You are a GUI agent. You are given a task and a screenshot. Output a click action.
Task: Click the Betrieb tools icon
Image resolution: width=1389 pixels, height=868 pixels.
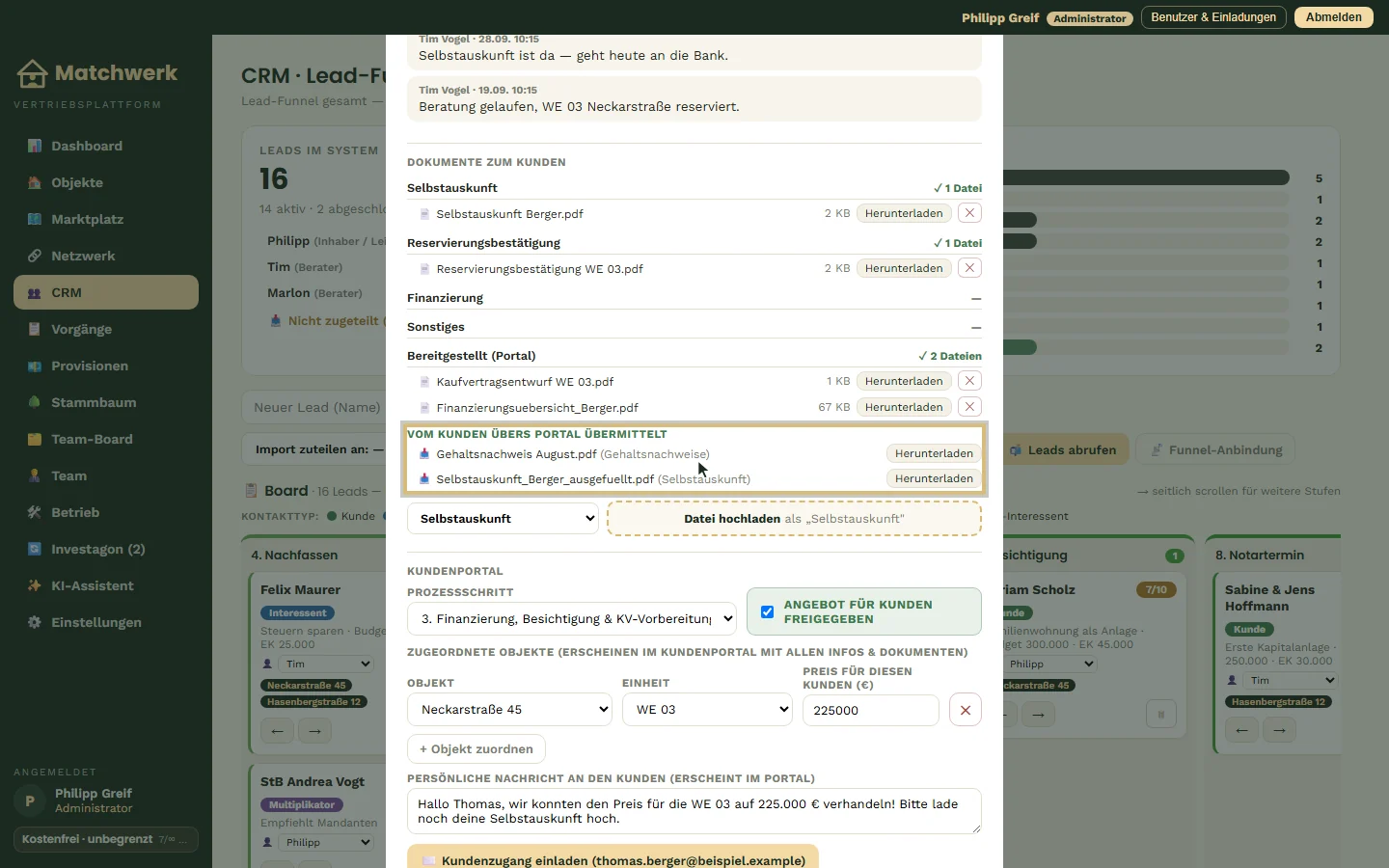[35, 512]
